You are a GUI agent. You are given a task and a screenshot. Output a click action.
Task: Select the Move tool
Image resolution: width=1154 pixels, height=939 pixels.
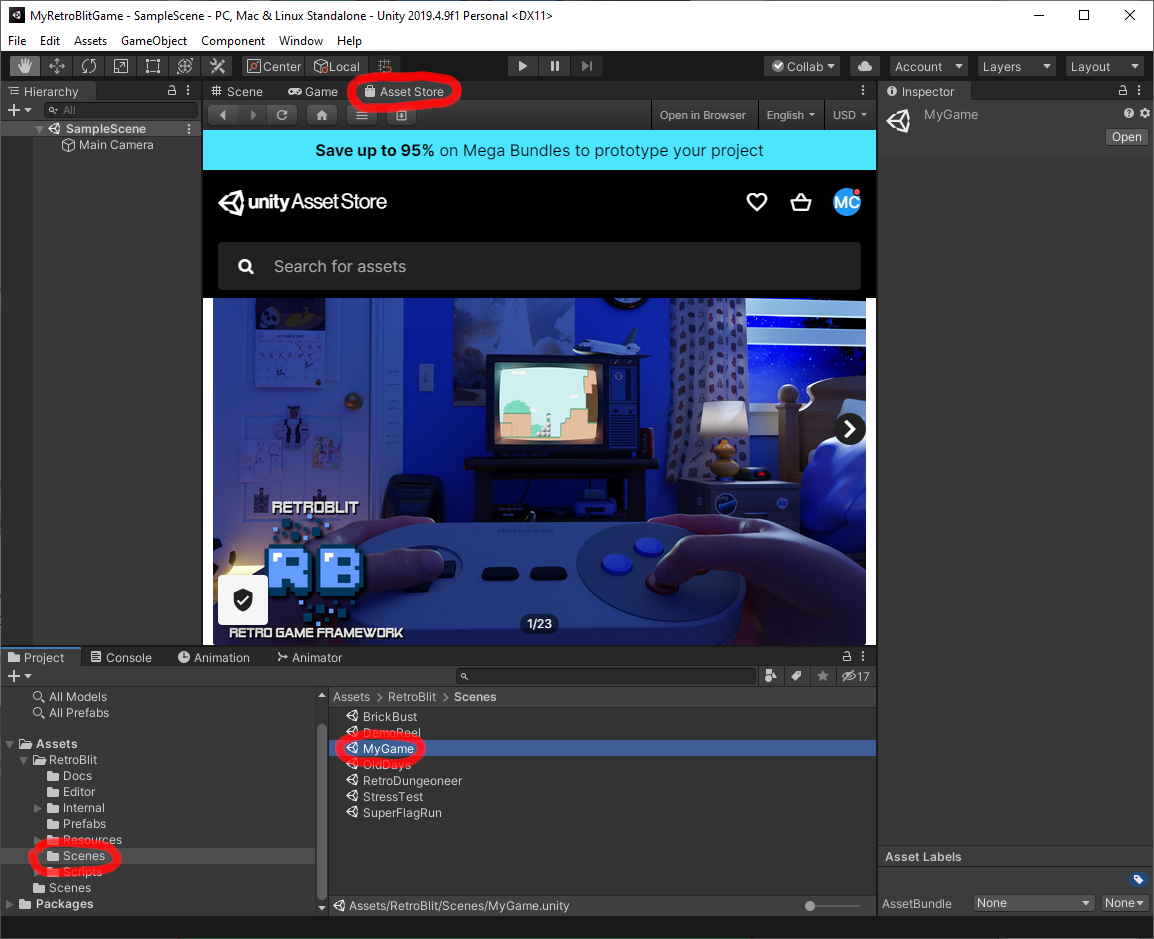(57, 66)
